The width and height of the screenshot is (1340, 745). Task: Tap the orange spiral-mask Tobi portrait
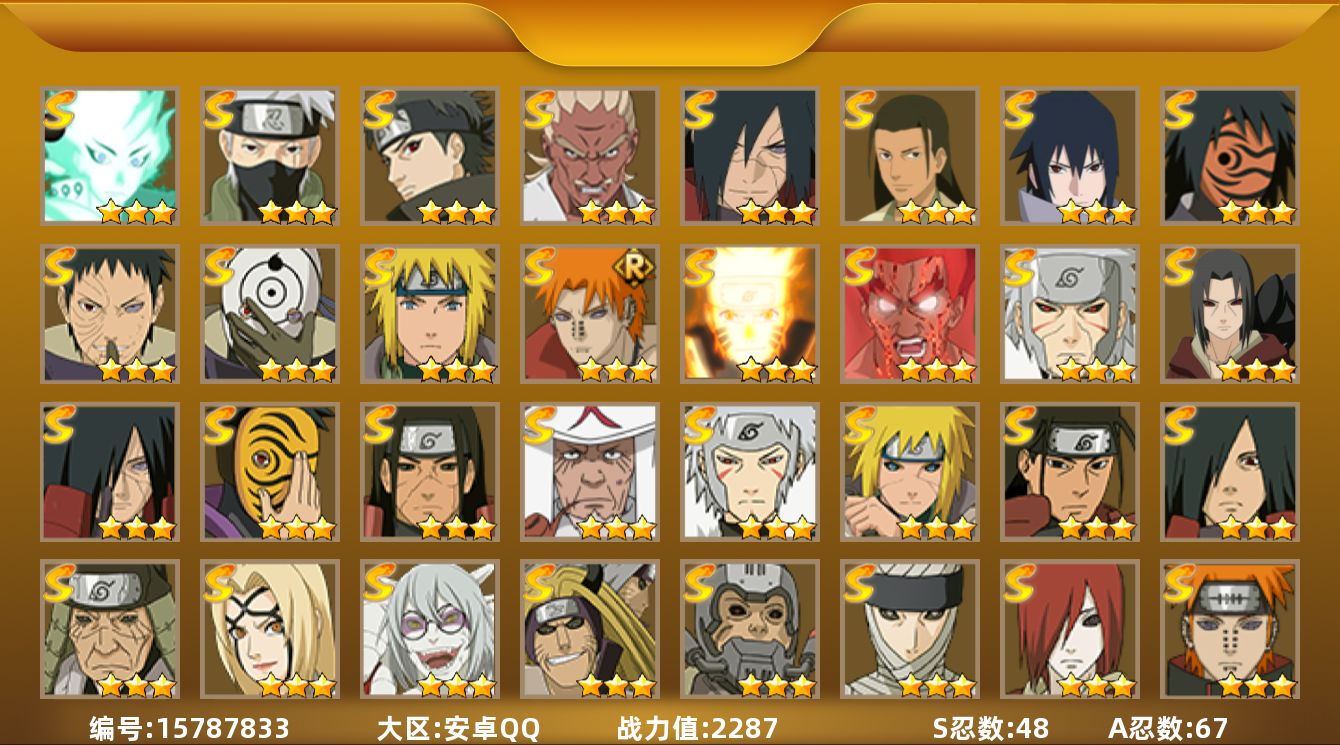pos(1229,155)
